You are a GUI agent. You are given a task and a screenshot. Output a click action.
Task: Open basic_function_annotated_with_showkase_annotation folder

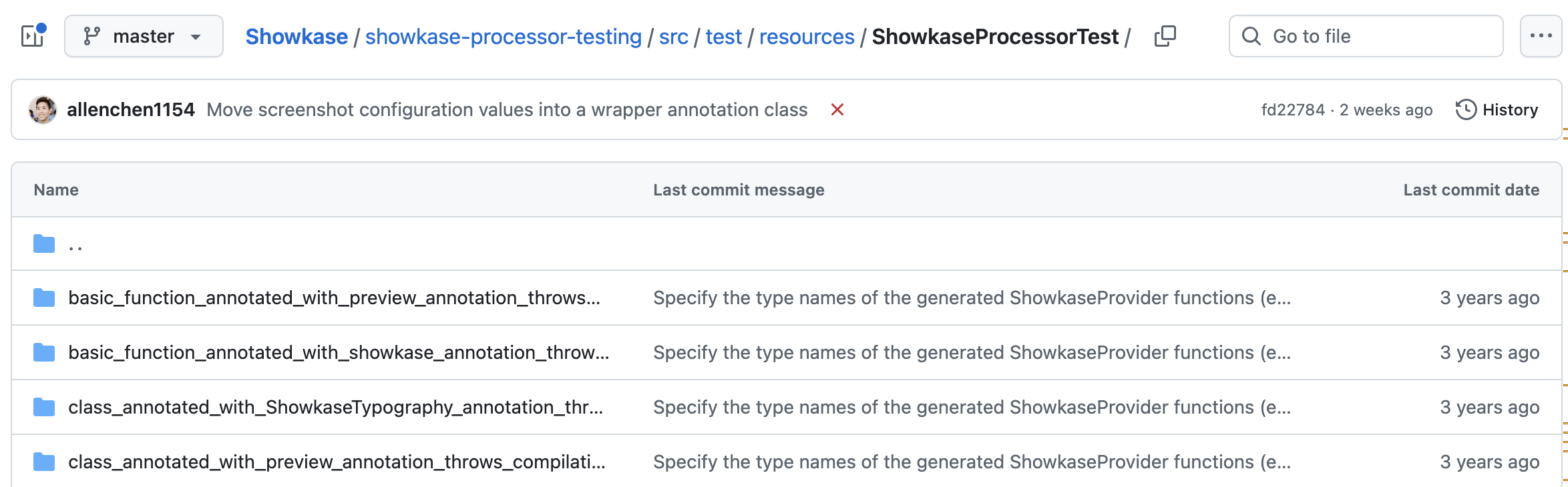[x=338, y=353]
